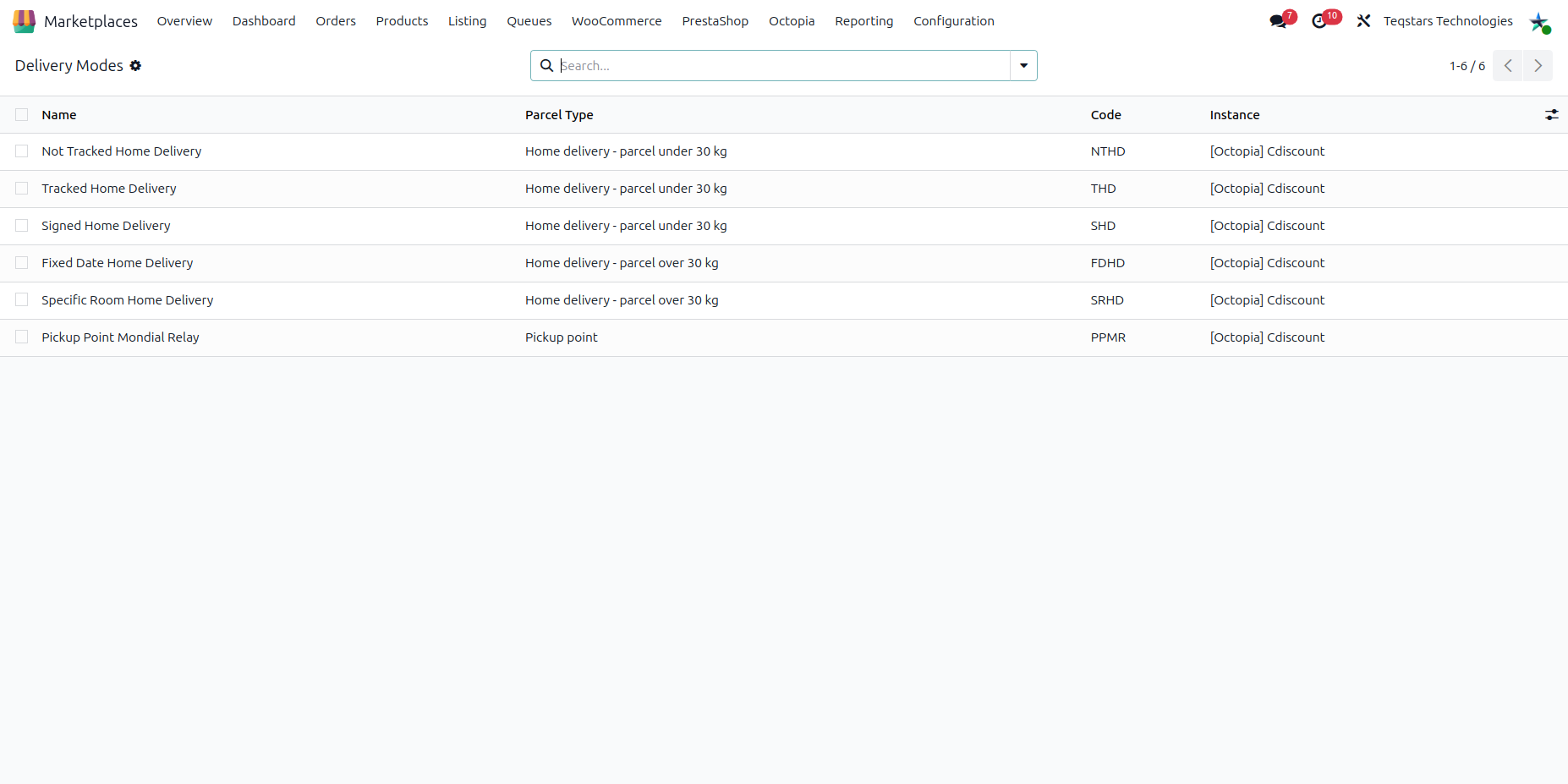1568x784 pixels.
Task: Click the 1-6 / 6 pager counter
Action: click(x=1467, y=66)
